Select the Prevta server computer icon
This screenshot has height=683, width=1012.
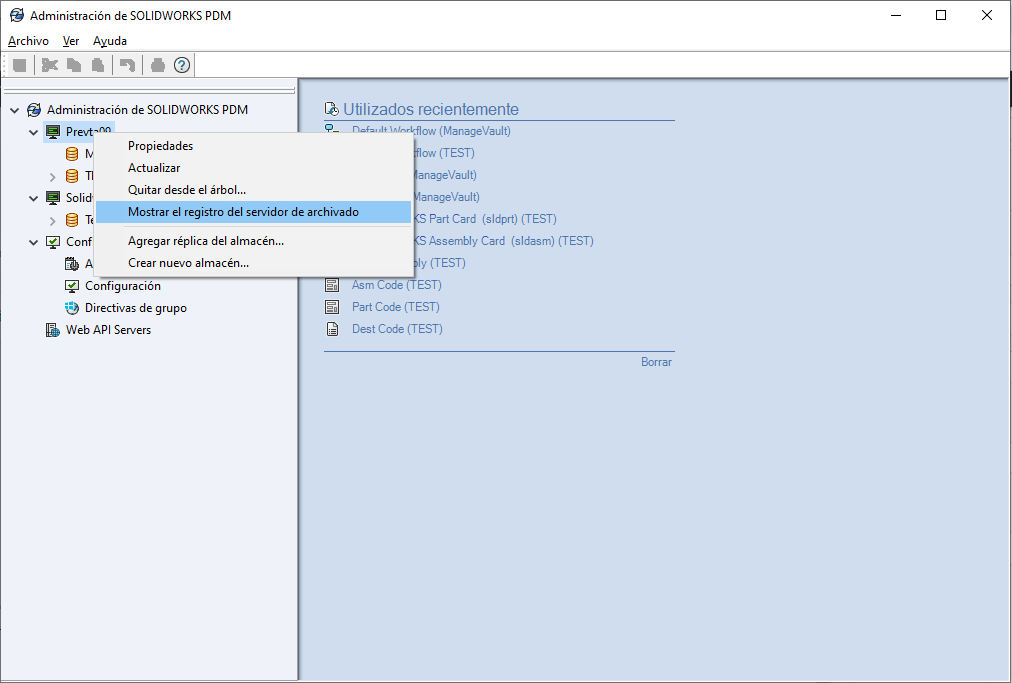(x=53, y=132)
